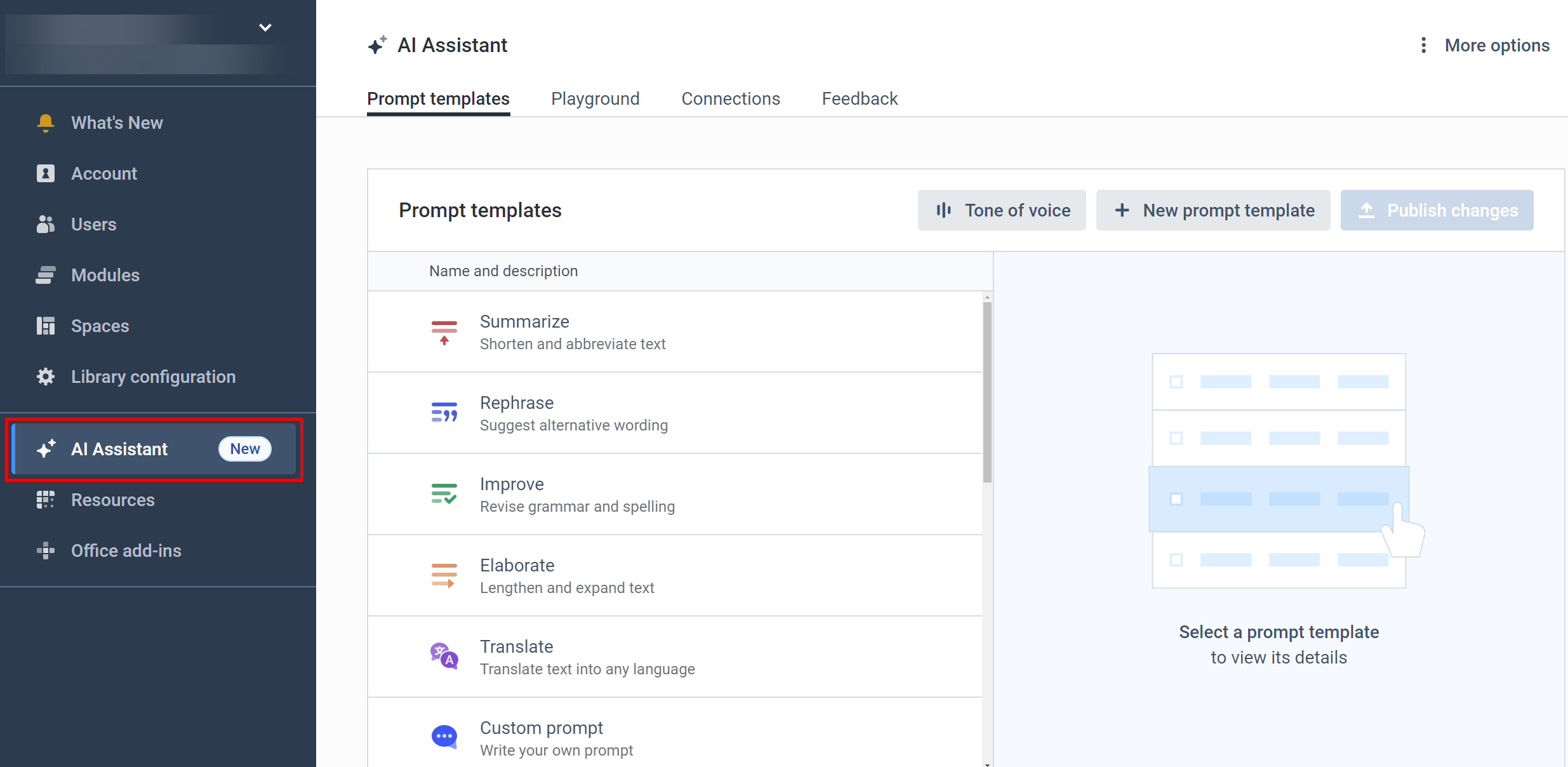Click the Office add-ins icon
The image size is (1568, 767).
click(x=45, y=550)
